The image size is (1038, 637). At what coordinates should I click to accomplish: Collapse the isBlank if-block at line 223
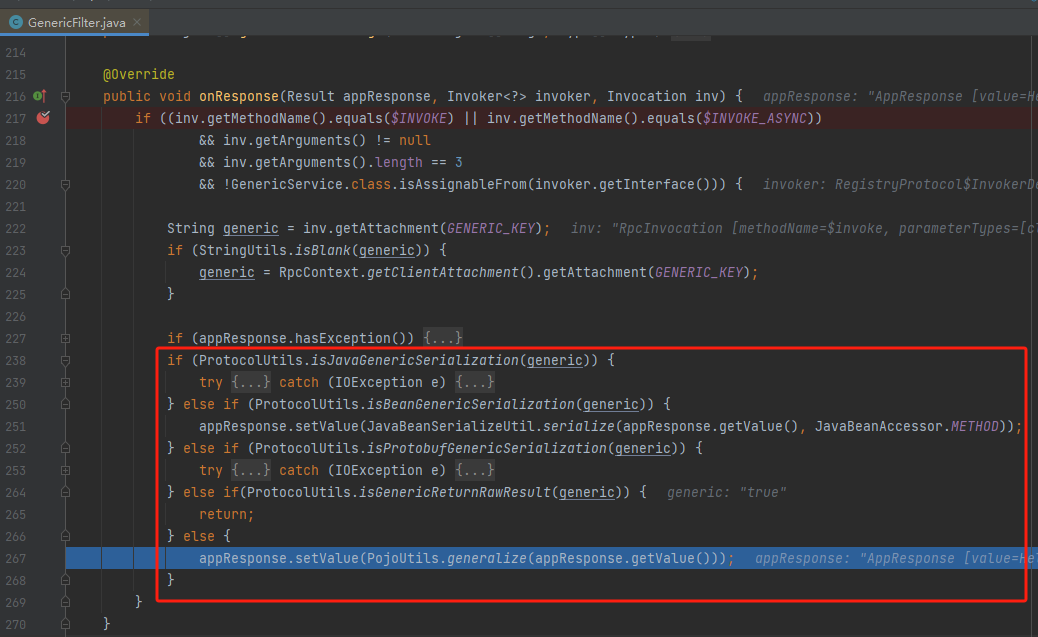[x=66, y=250]
